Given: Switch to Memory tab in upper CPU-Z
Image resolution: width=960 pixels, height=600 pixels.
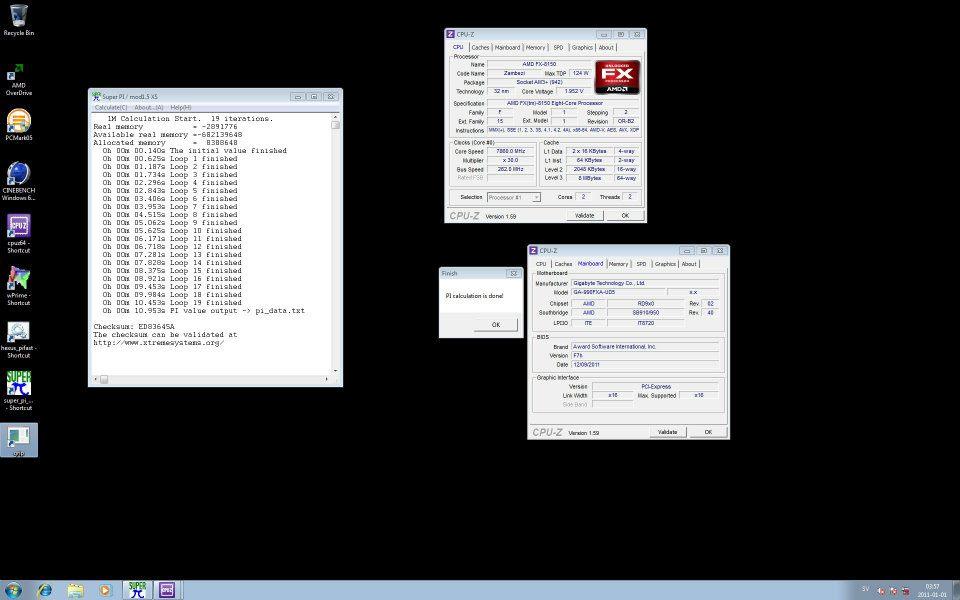Looking at the screenshot, I should [x=535, y=47].
